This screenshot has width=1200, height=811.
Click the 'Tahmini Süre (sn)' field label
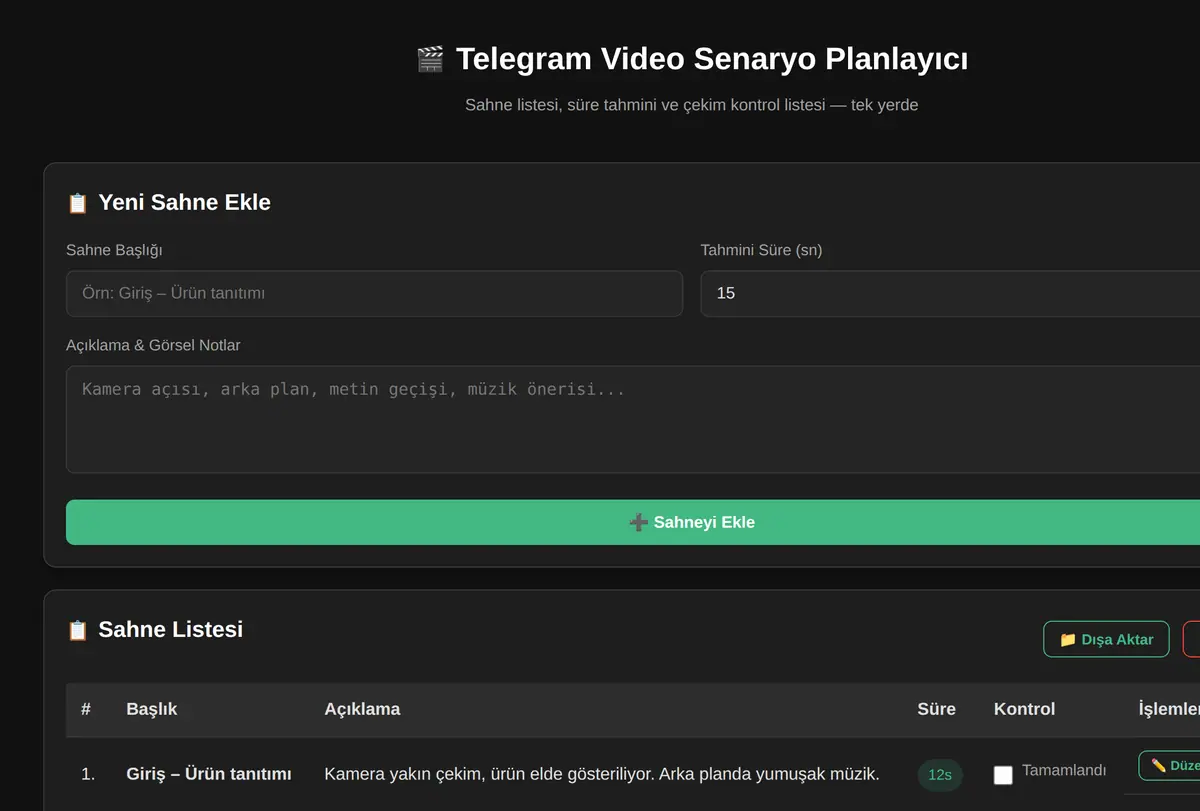pyautogui.click(x=761, y=250)
